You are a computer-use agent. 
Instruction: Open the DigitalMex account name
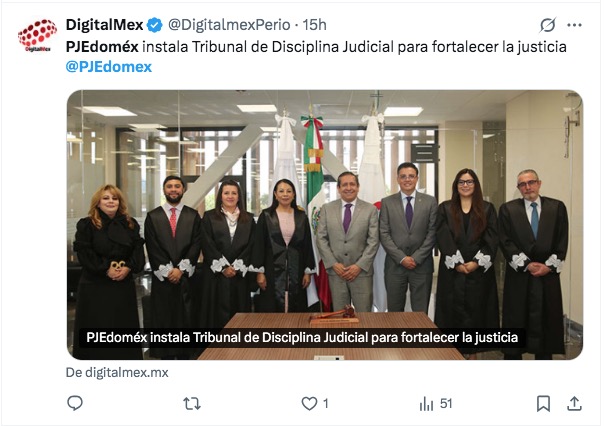[104, 25]
